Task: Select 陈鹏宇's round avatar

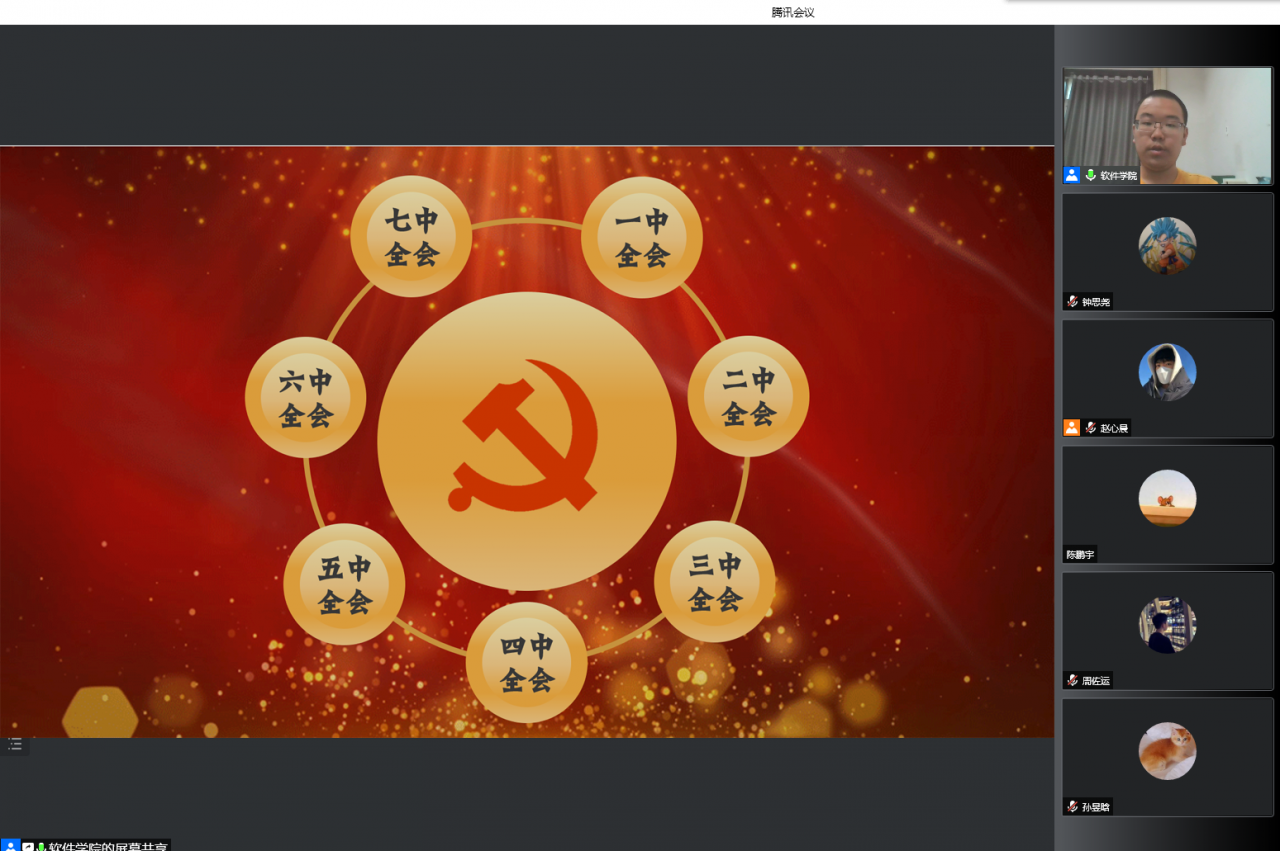Action: 1167,498
